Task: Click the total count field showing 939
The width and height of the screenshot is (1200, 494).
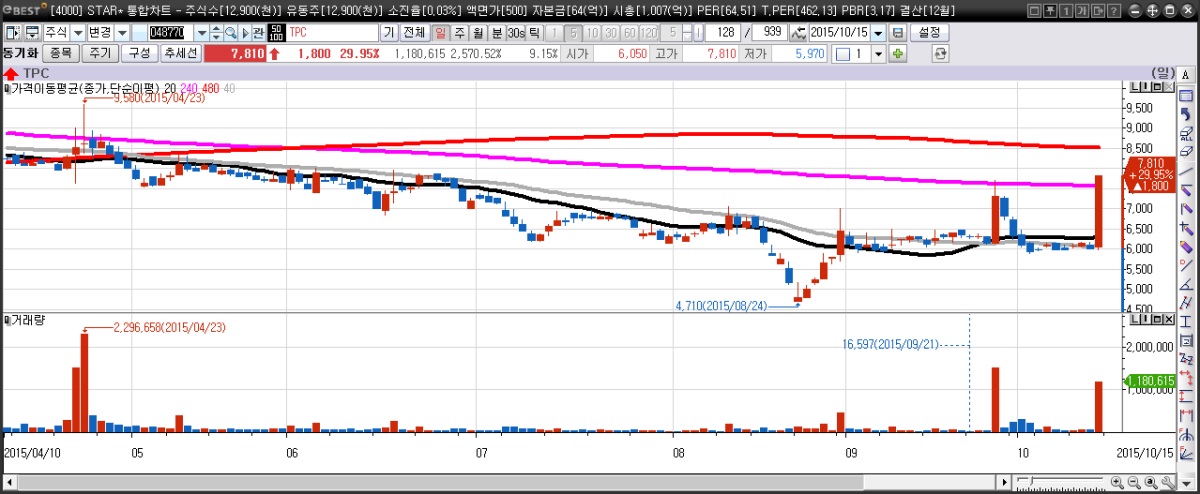Action: [x=769, y=33]
